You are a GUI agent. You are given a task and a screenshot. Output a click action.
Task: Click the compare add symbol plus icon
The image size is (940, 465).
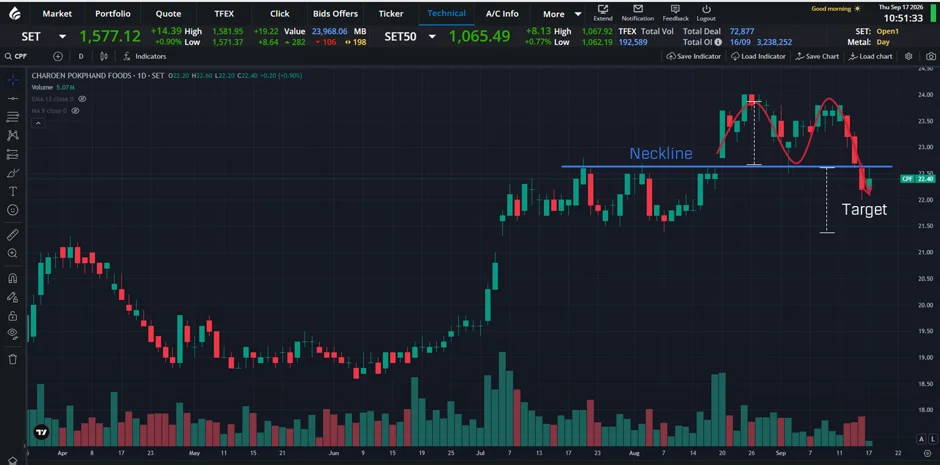click(58, 56)
